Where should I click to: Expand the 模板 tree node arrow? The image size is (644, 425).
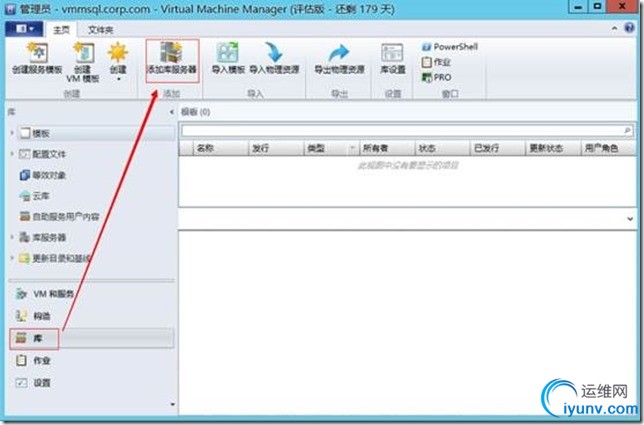point(12,133)
